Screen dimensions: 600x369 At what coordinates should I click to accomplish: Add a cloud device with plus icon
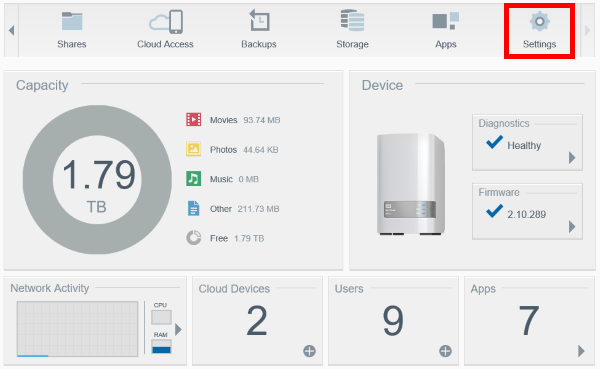pyautogui.click(x=309, y=351)
